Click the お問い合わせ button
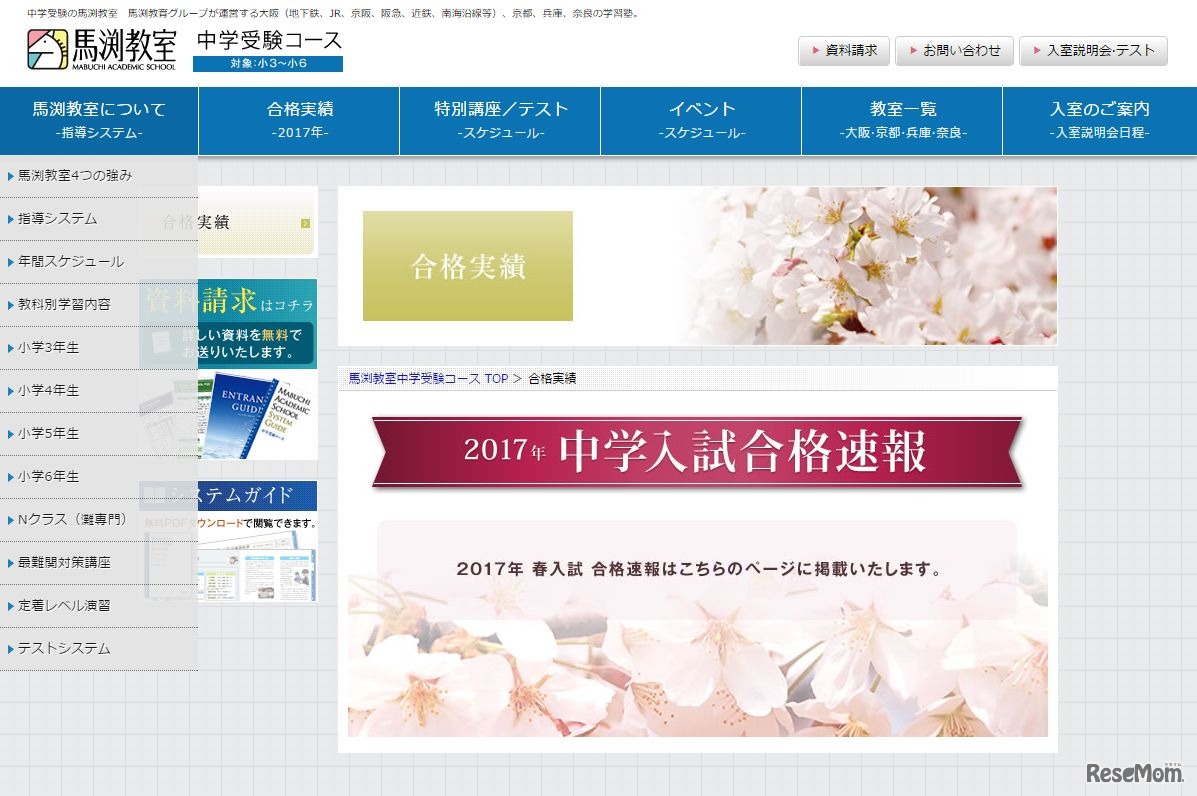Image resolution: width=1197 pixels, height=796 pixels. [x=954, y=50]
